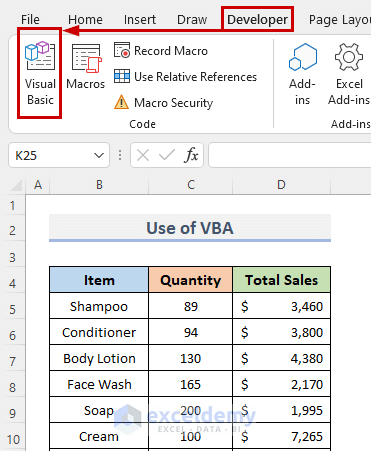Select row 2 header
Image resolution: width=371 pixels, height=451 pixels.
pos(13,231)
